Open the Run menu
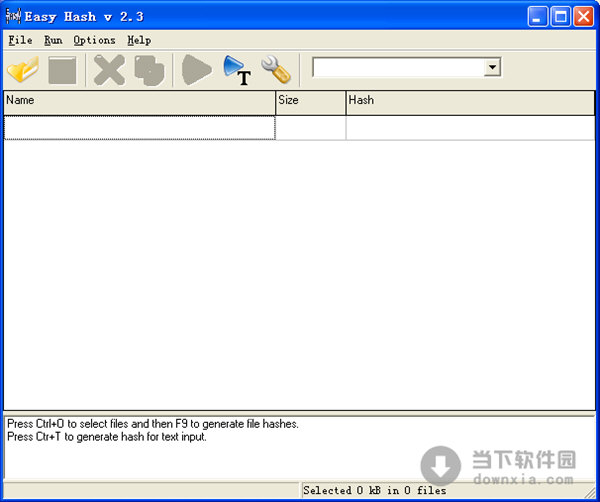Image resolution: width=600 pixels, height=502 pixels. [x=53, y=40]
